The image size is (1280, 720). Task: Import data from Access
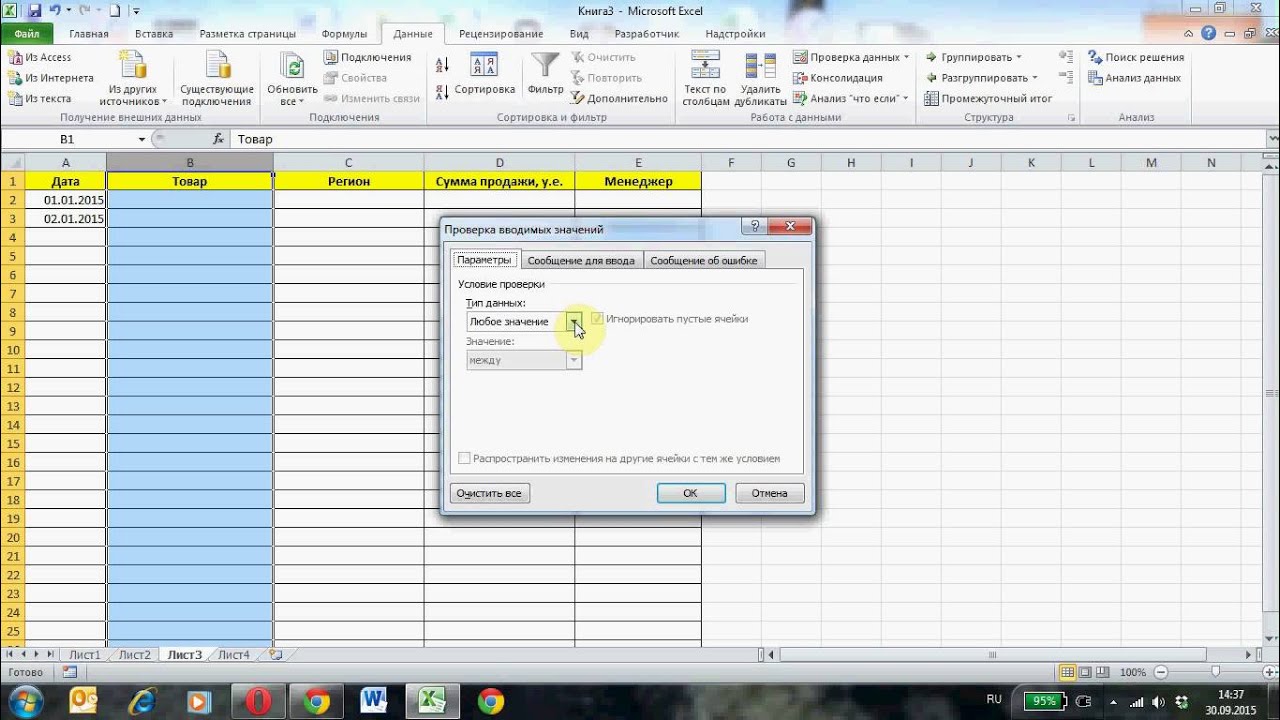40,57
